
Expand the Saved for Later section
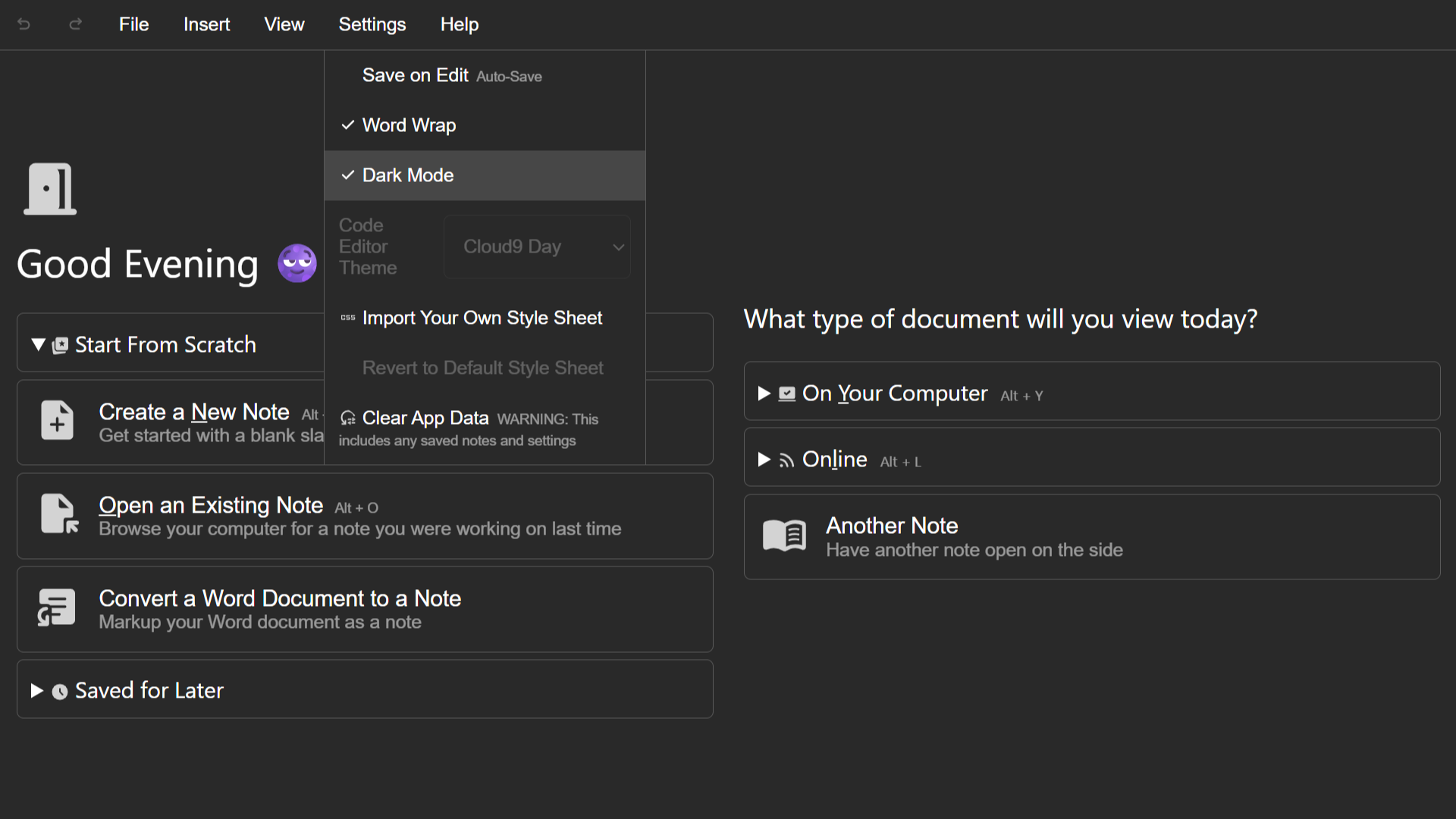tap(149, 690)
